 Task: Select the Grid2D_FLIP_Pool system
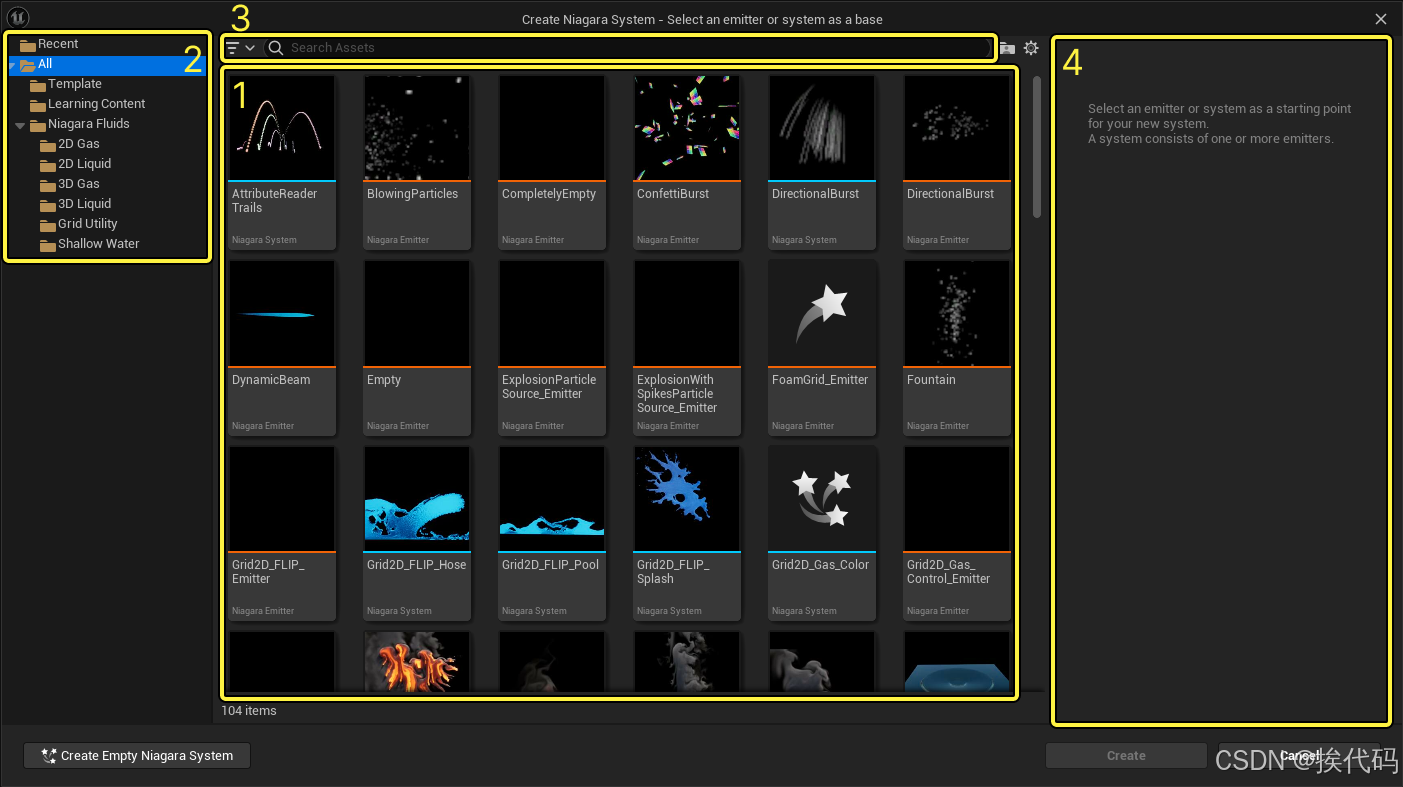[x=552, y=533]
